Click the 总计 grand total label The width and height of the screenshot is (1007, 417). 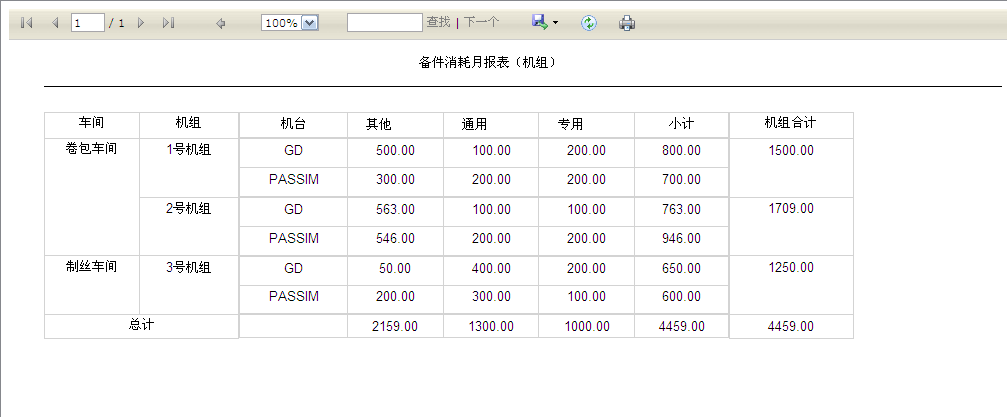[141, 324]
